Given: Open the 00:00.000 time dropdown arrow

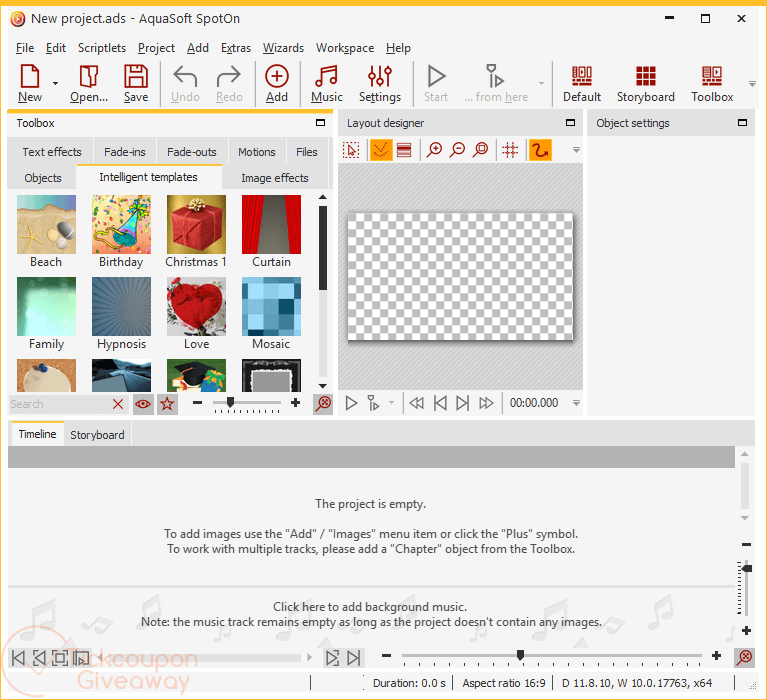Looking at the screenshot, I should [x=576, y=403].
